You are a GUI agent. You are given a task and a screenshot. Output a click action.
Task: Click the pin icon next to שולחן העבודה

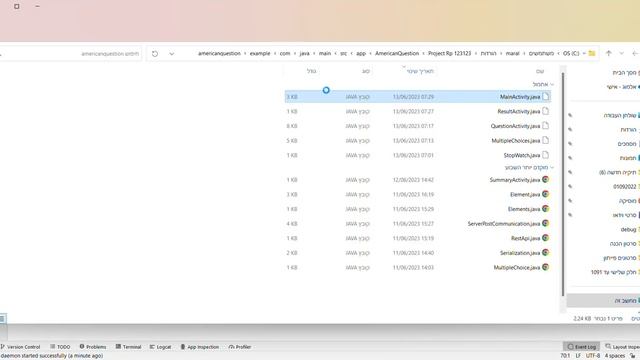(570, 116)
